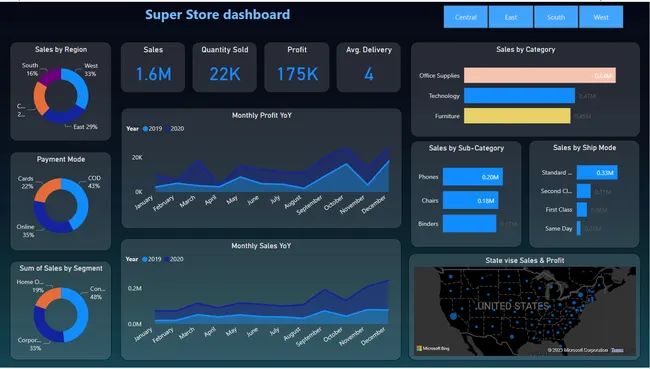Screen dimensions: 650x369
Task: Click the Payment Mode chart title
Action: coord(61,159)
